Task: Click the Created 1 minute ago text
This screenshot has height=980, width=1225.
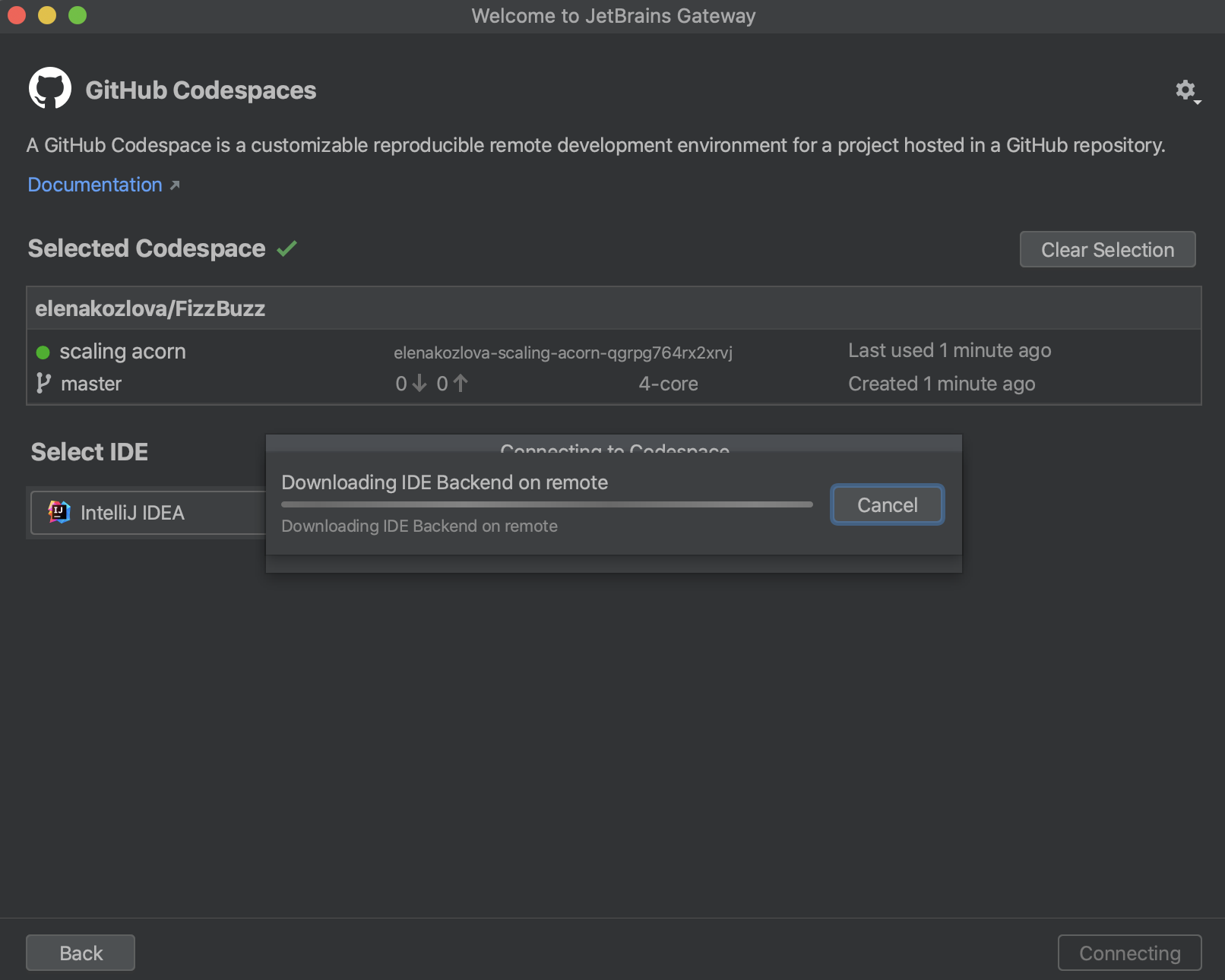Action: tap(942, 384)
